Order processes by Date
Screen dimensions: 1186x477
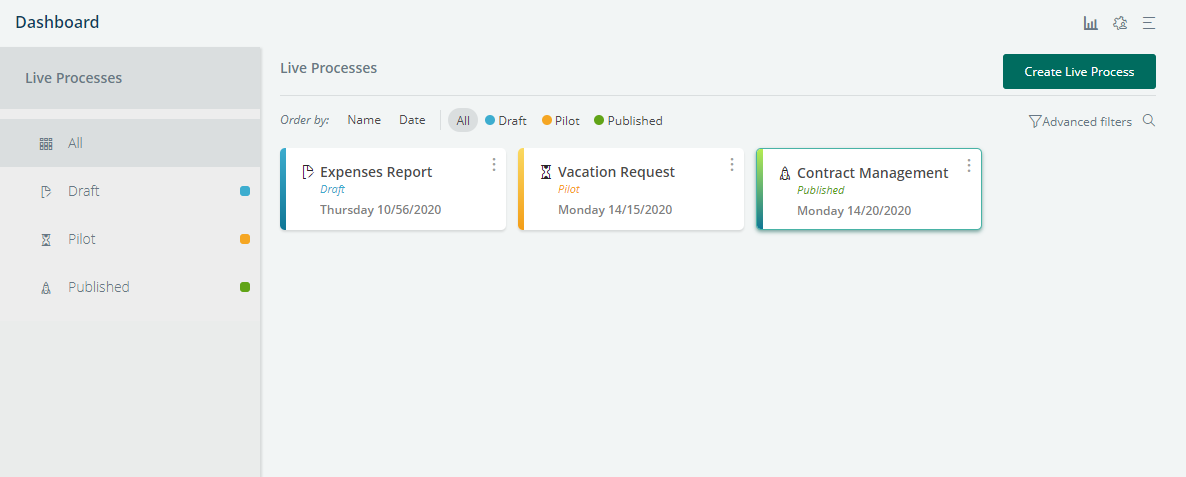click(x=412, y=119)
